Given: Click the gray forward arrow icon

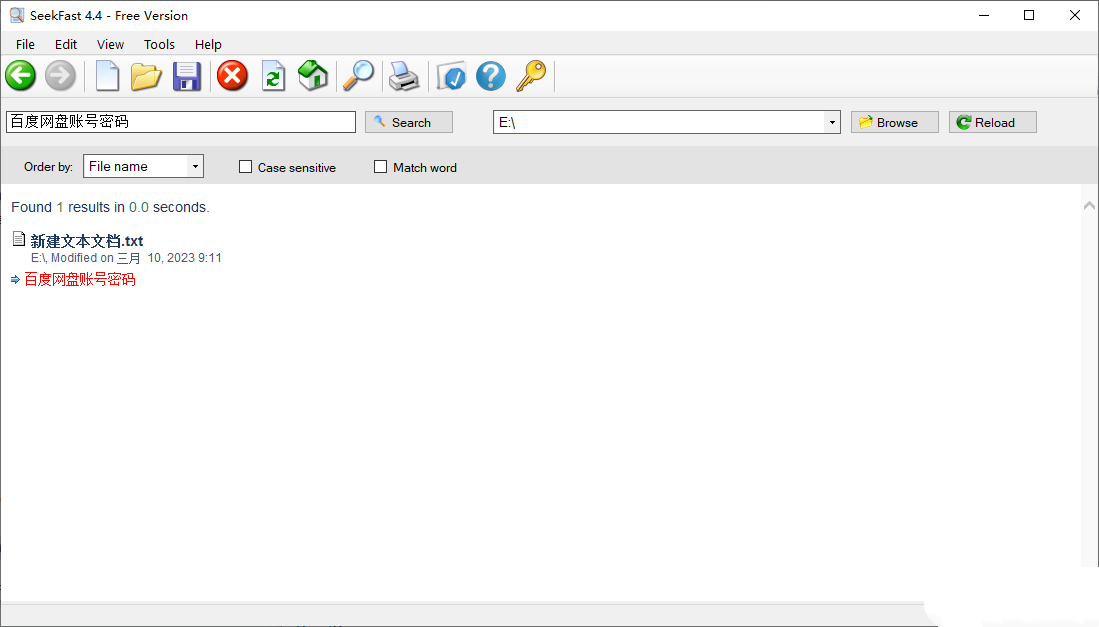Looking at the screenshot, I should click(x=60, y=76).
